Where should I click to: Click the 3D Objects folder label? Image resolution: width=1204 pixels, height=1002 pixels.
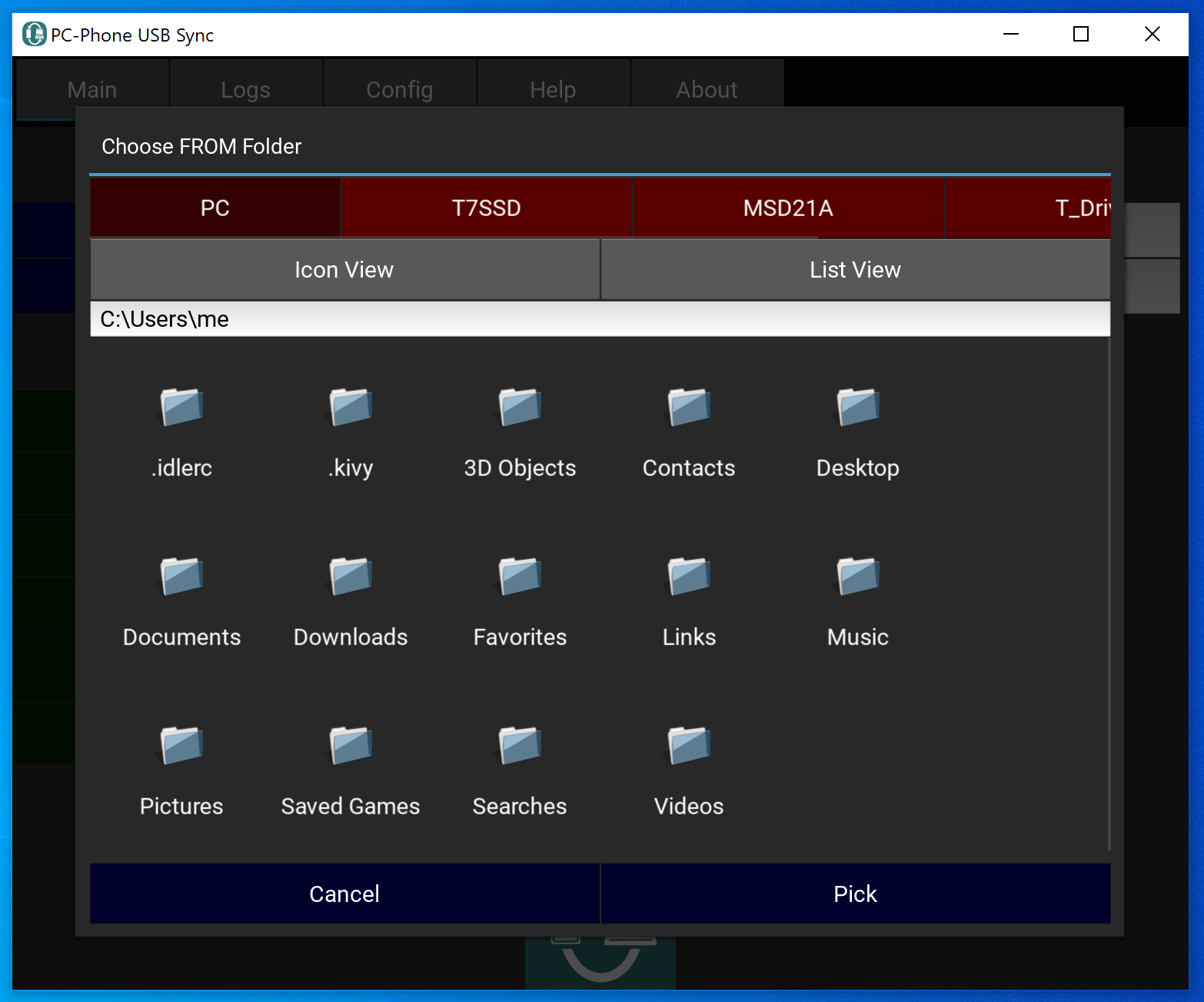520,468
